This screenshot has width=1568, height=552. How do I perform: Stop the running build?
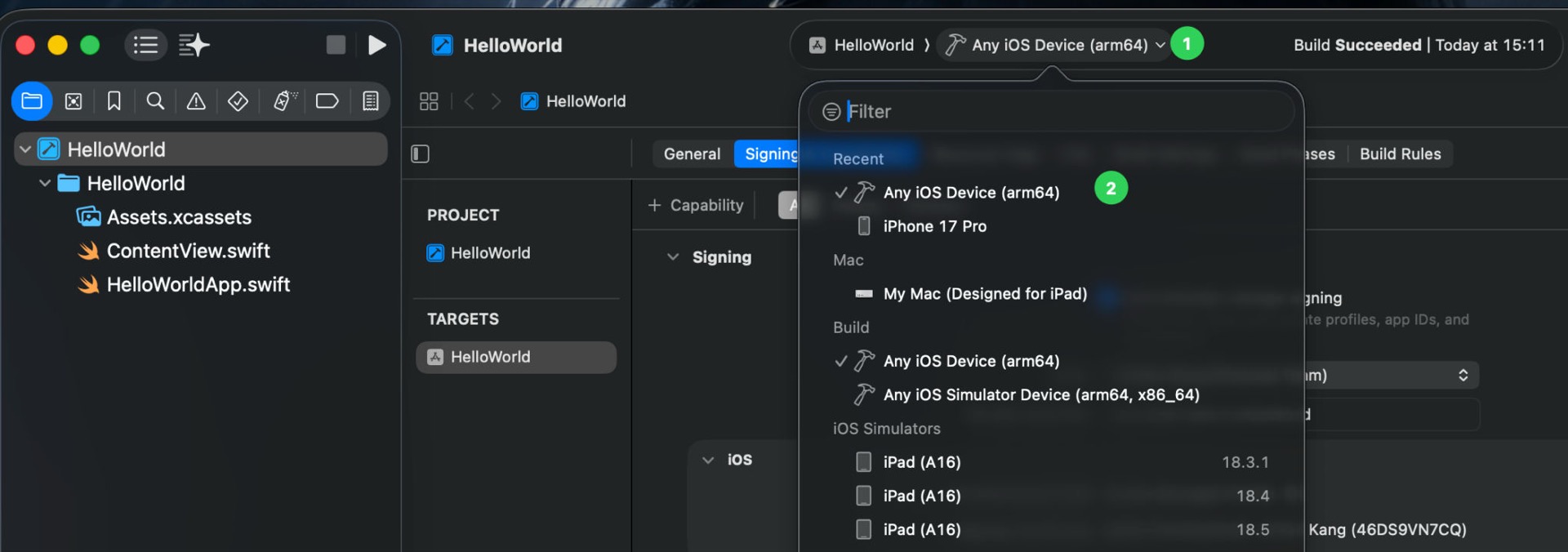tap(336, 45)
